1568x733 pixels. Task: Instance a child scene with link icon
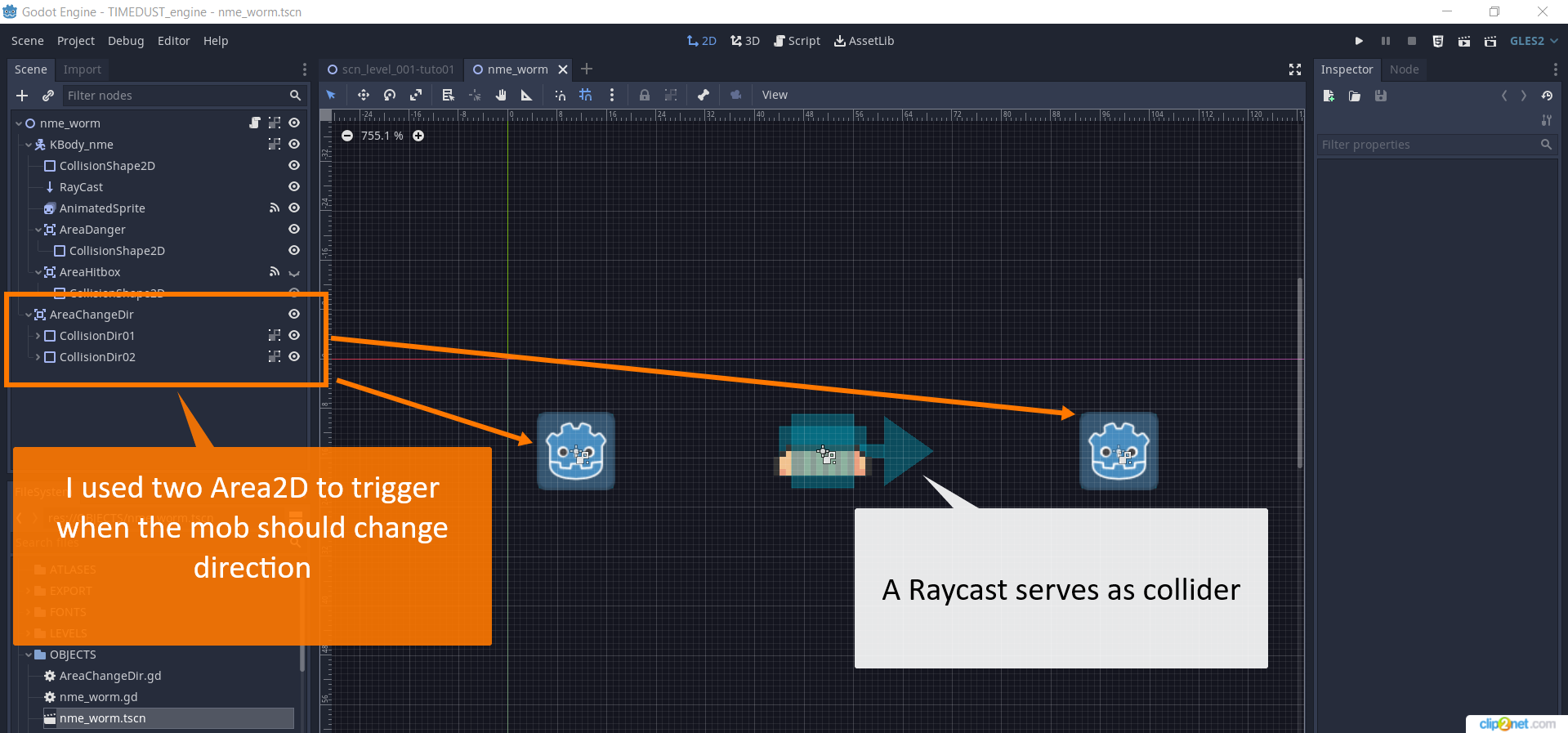(x=48, y=96)
